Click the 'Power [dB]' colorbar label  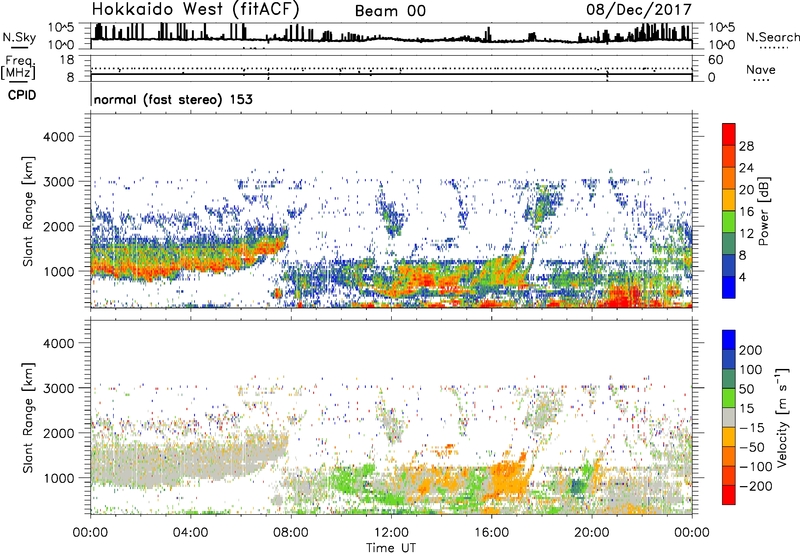tap(763, 211)
